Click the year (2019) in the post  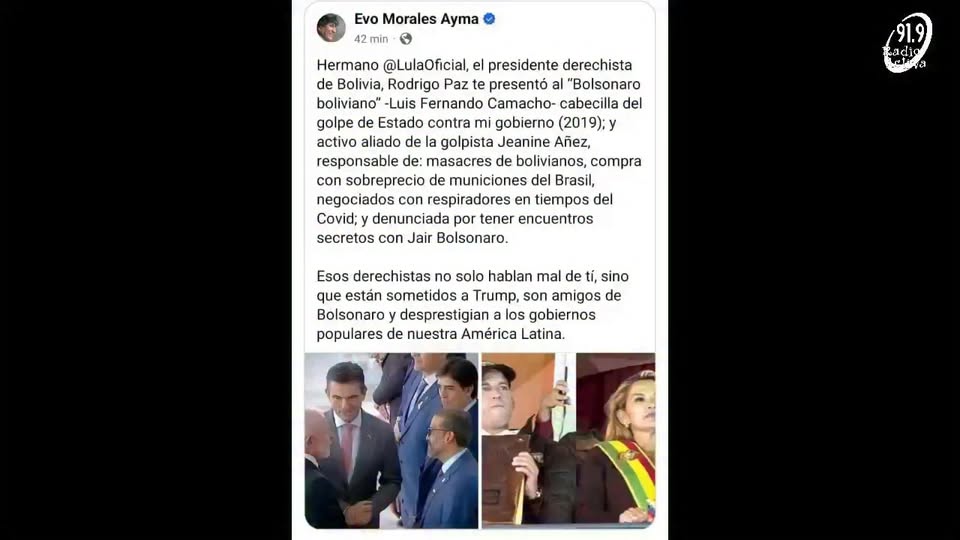(579, 123)
